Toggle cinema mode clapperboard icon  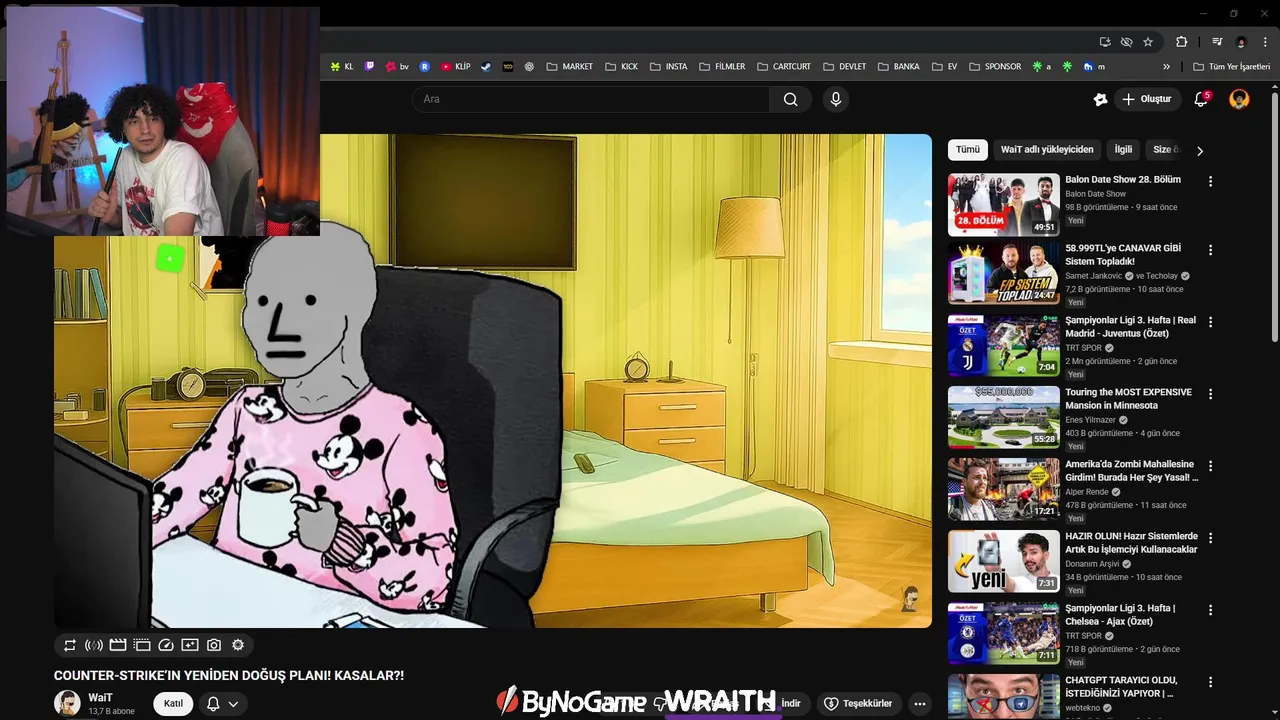(x=118, y=645)
